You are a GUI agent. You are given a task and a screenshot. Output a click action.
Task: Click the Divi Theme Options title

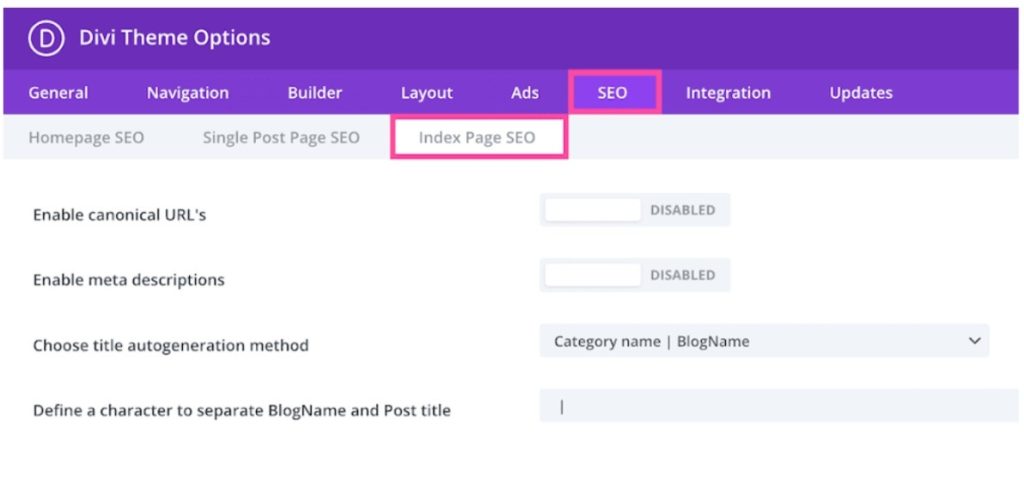pyautogui.click(x=174, y=38)
